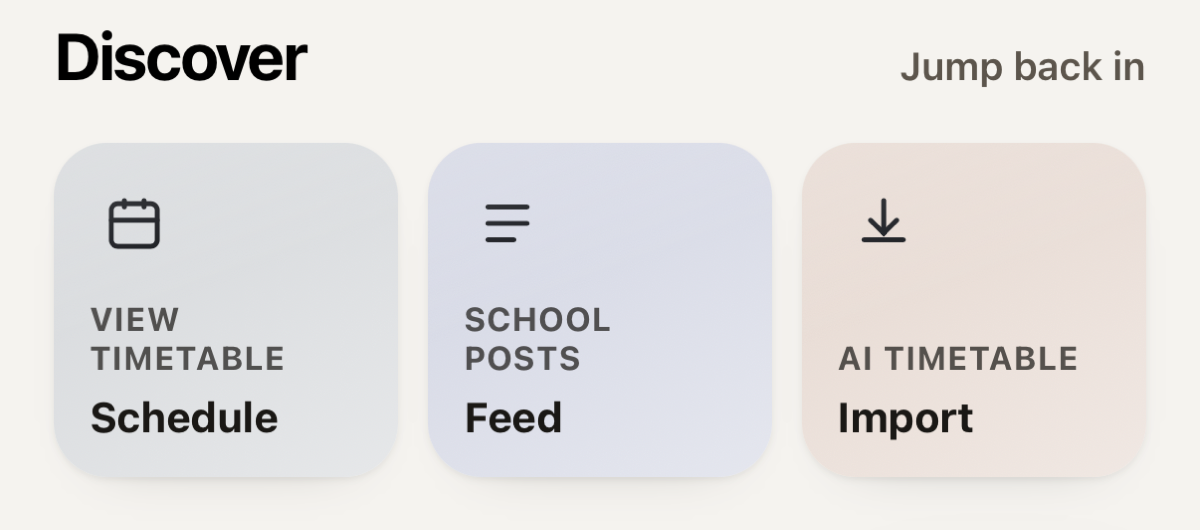Tap the POSTS text above Feed
The width and height of the screenshot is (1200, 530).
click(522, 358)
